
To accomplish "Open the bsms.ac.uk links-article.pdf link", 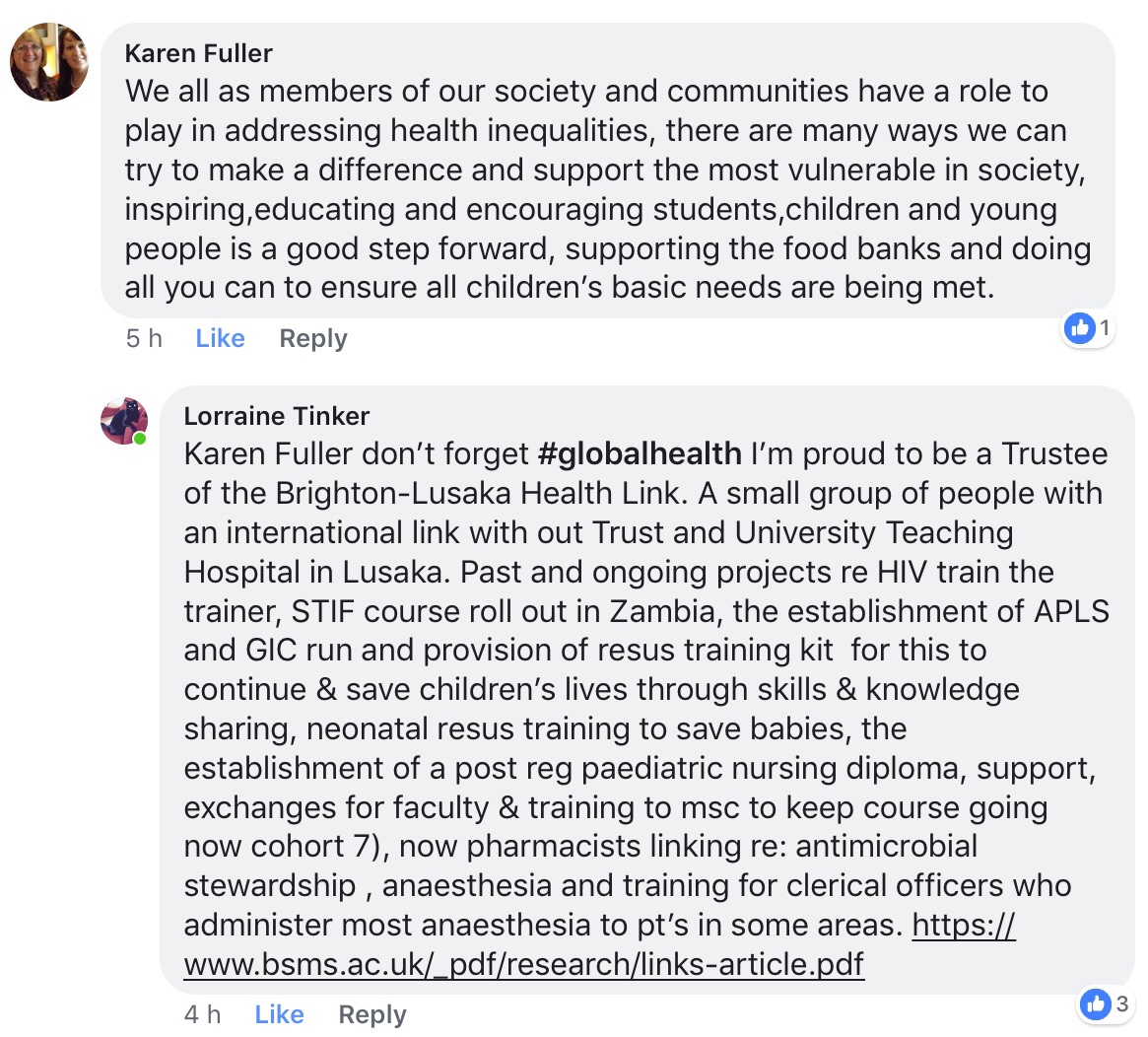I will 523,963.
